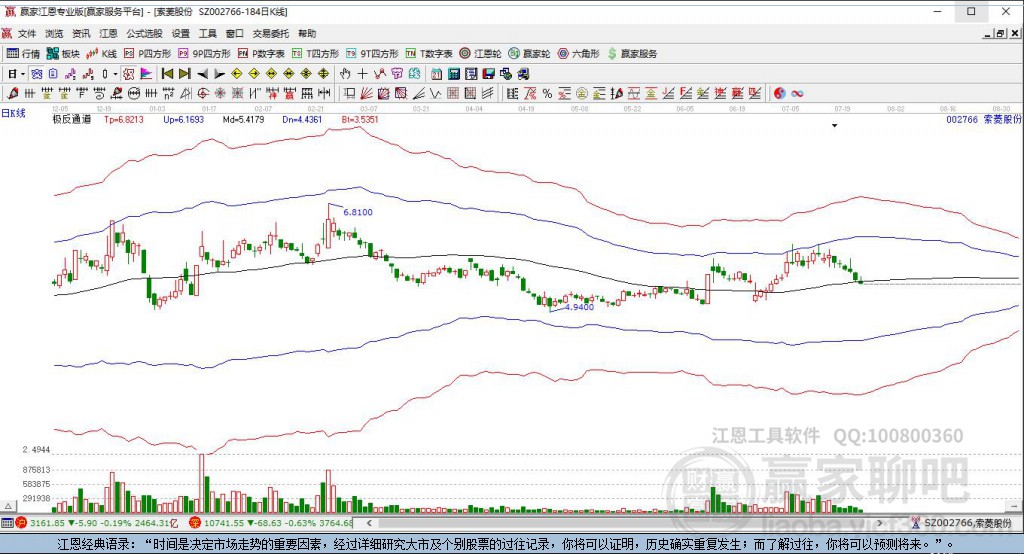Jump to last bar with skip-forward icon
This screenshot has height=554, width=1024.
[x=185, y=74]
